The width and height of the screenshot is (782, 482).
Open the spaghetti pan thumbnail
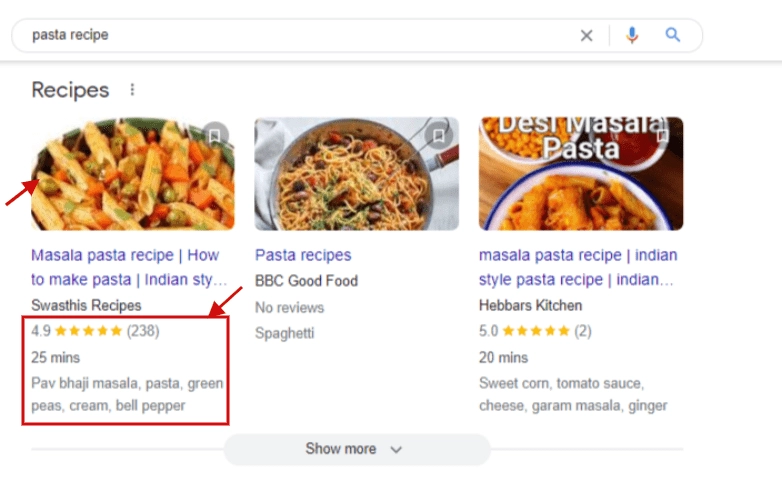(357, 174)
